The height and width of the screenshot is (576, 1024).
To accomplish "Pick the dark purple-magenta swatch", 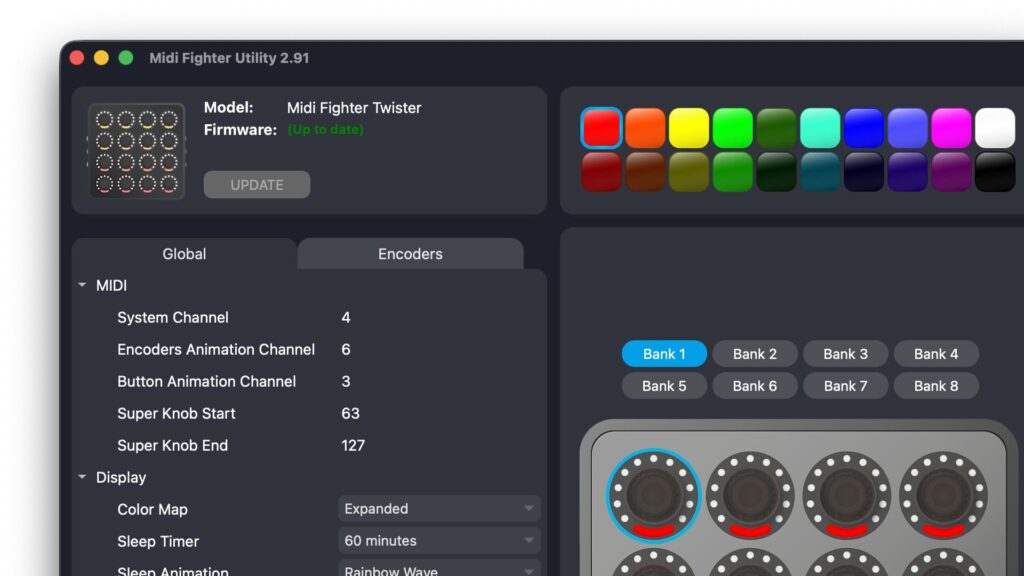I will click(x=952, y=172).
